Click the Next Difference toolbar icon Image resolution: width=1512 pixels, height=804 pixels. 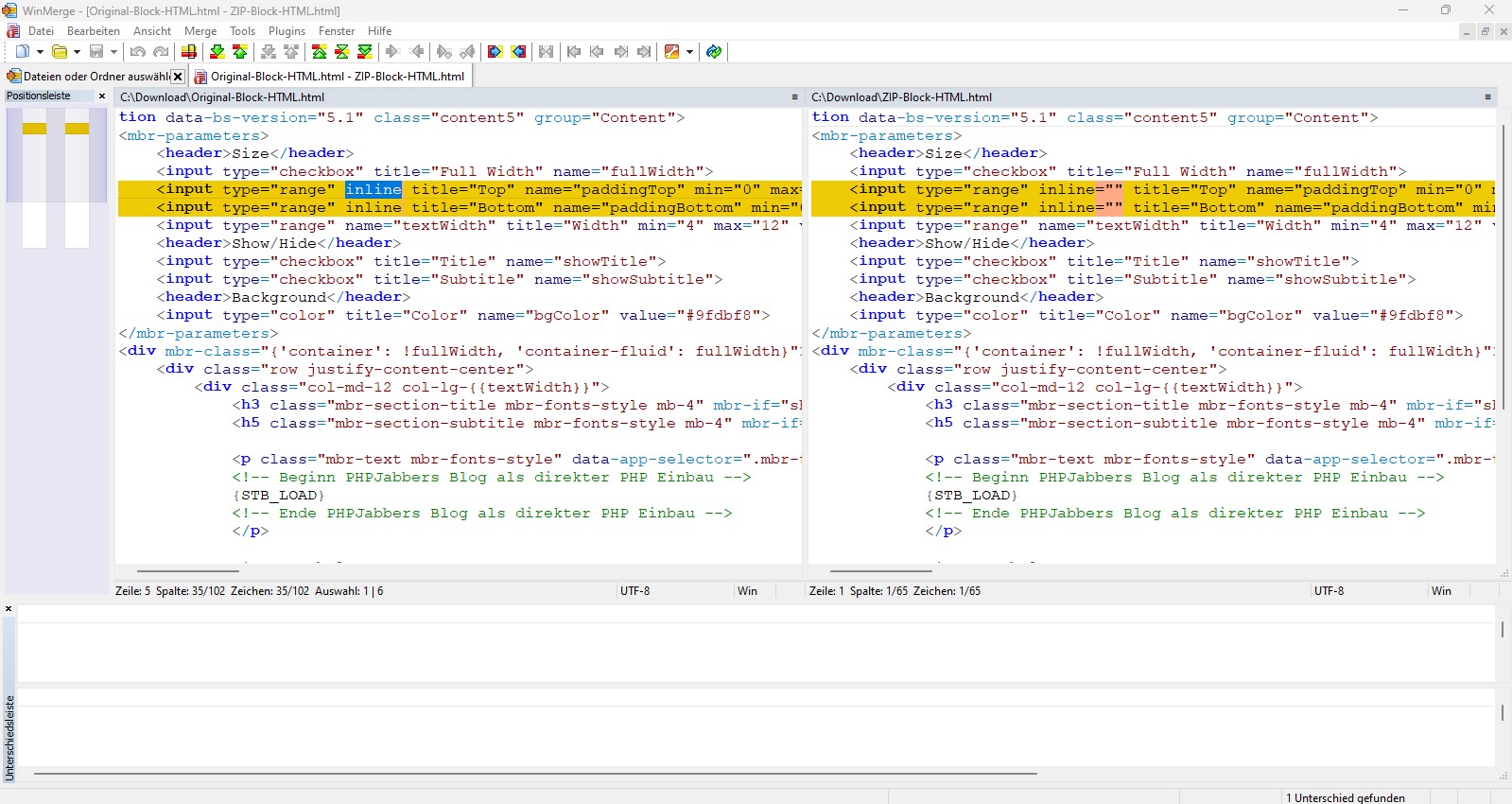[217, 52]
